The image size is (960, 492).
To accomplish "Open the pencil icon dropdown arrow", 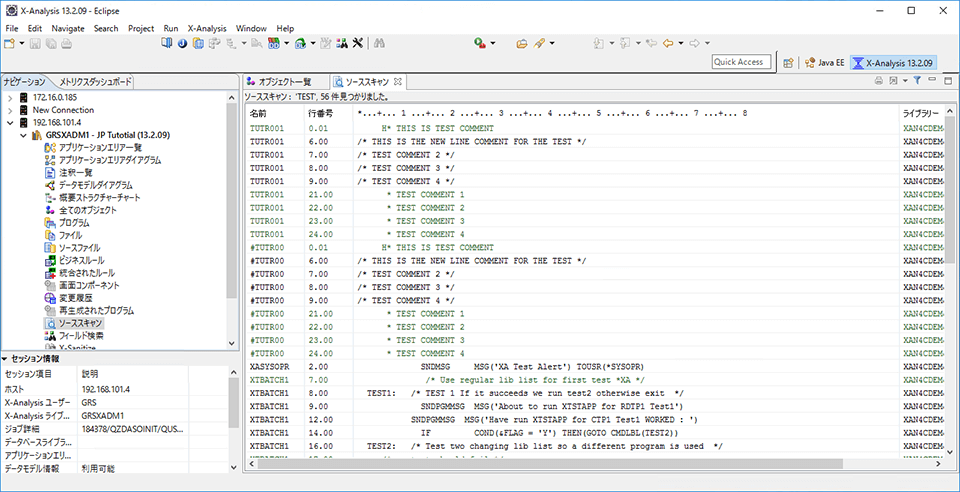I will pyautogui.click(x=552, y=43).
